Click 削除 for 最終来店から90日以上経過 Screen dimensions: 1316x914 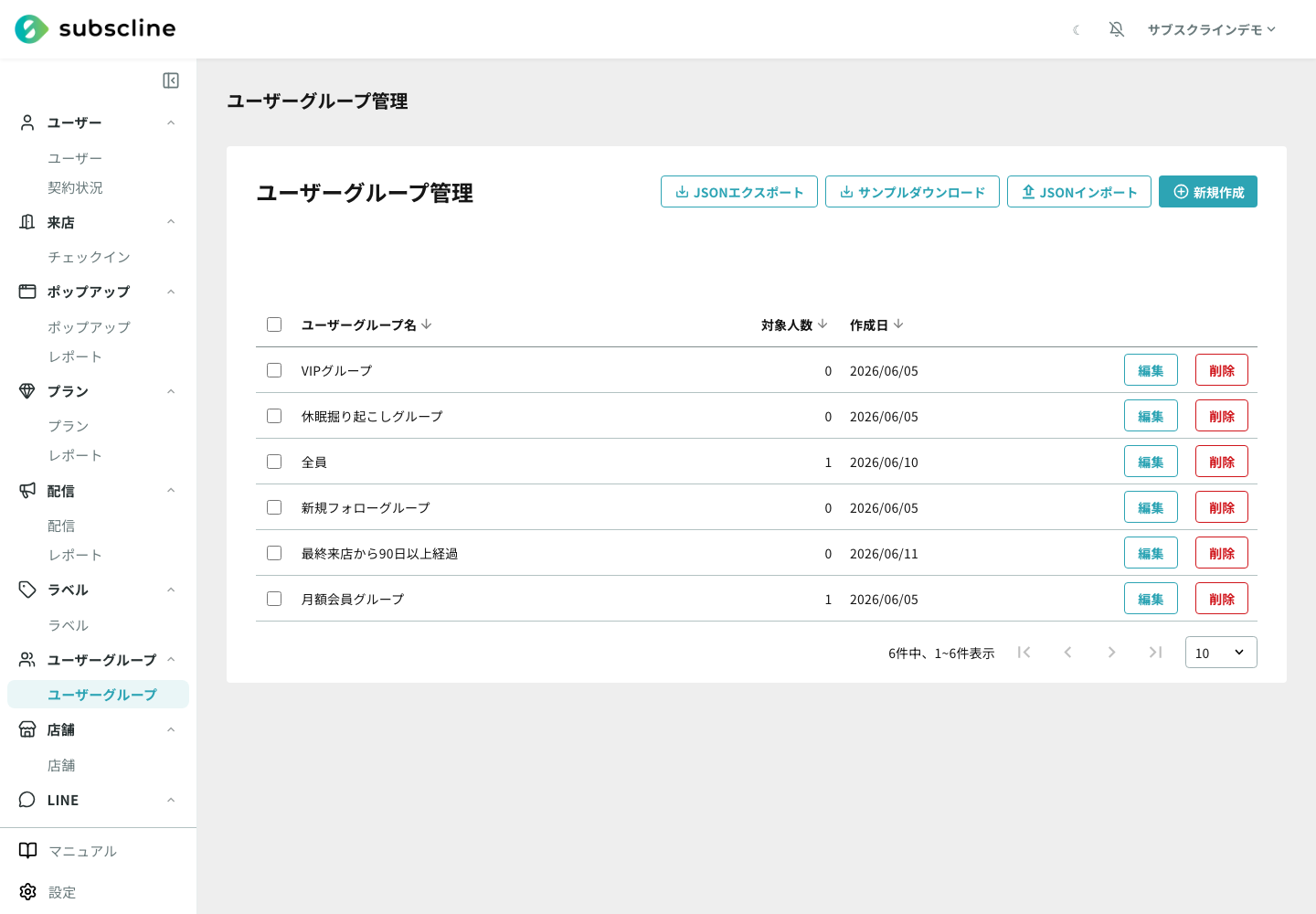(x=1222, y=553)
